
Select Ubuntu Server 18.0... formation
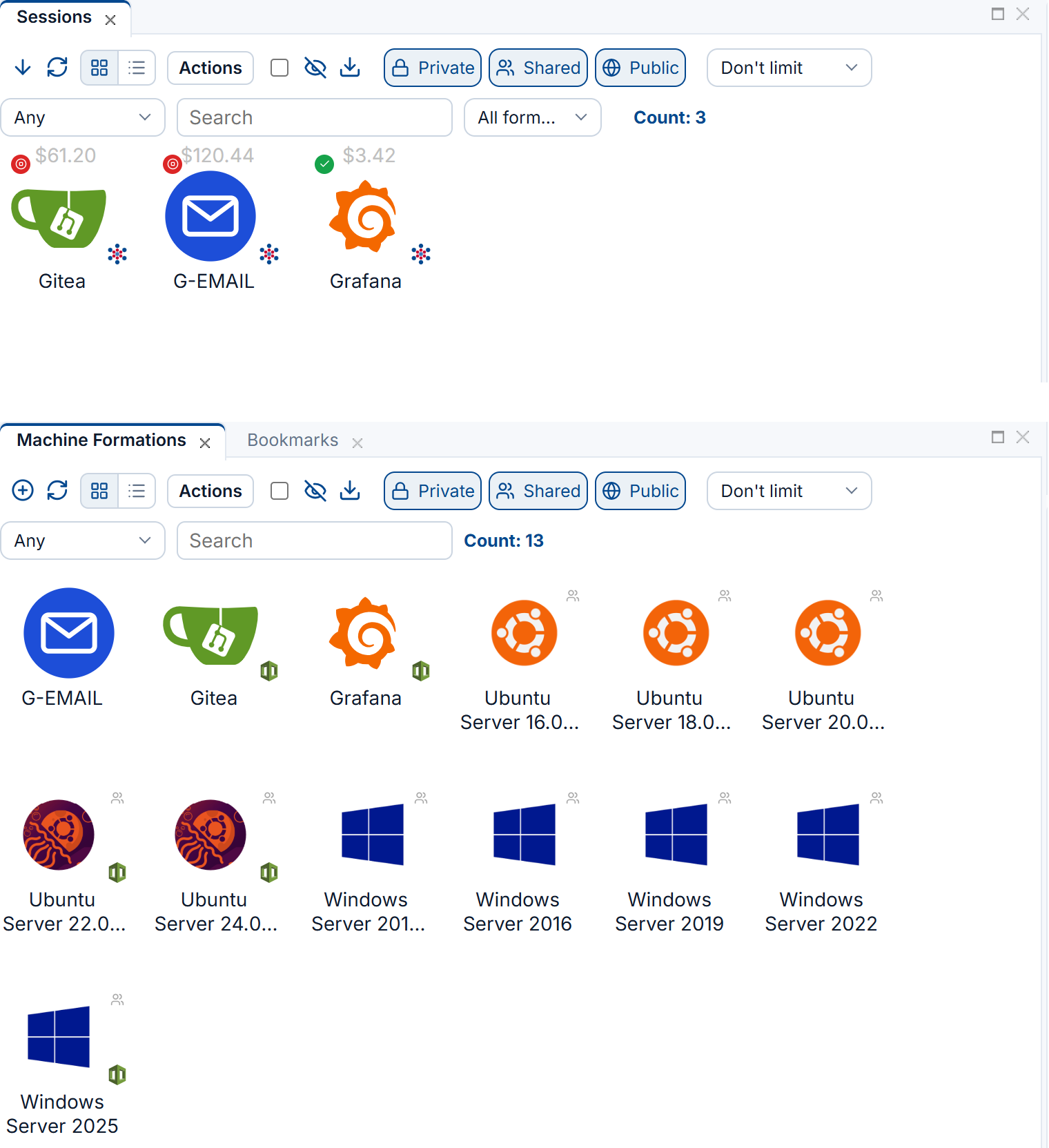click(676, 633)
